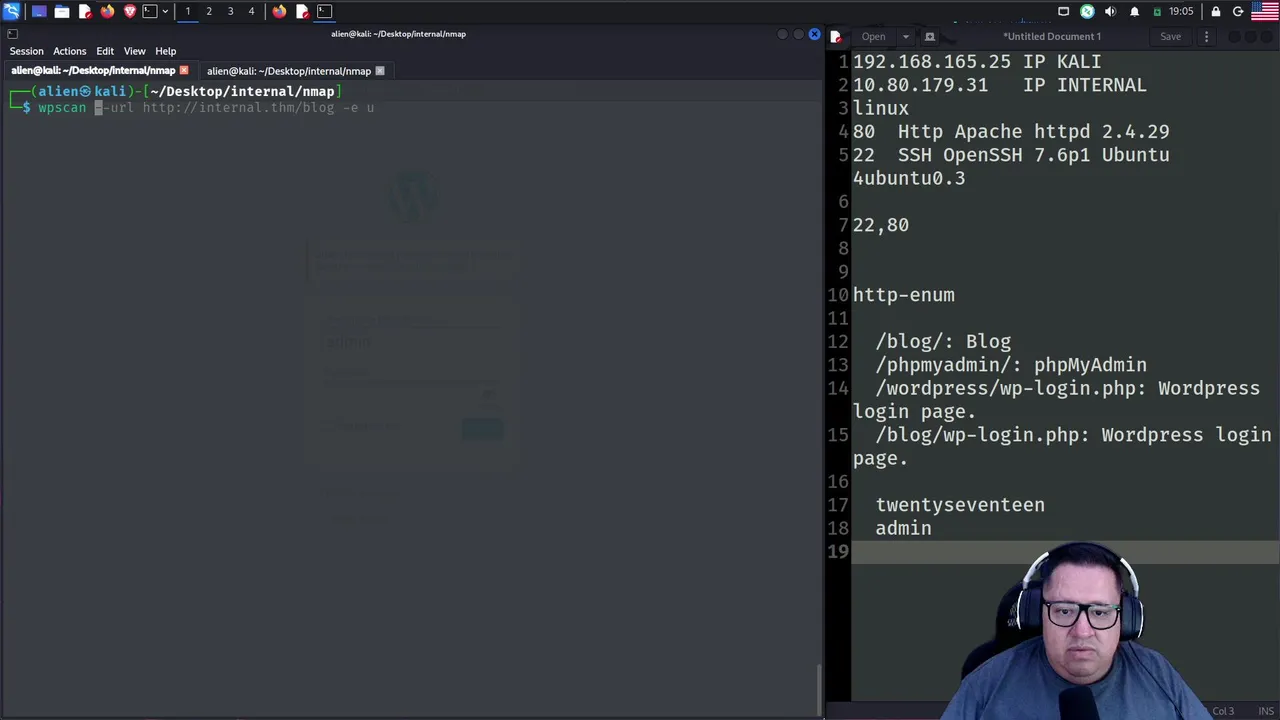Click the 'linux' line in the editor

(880, 108)
